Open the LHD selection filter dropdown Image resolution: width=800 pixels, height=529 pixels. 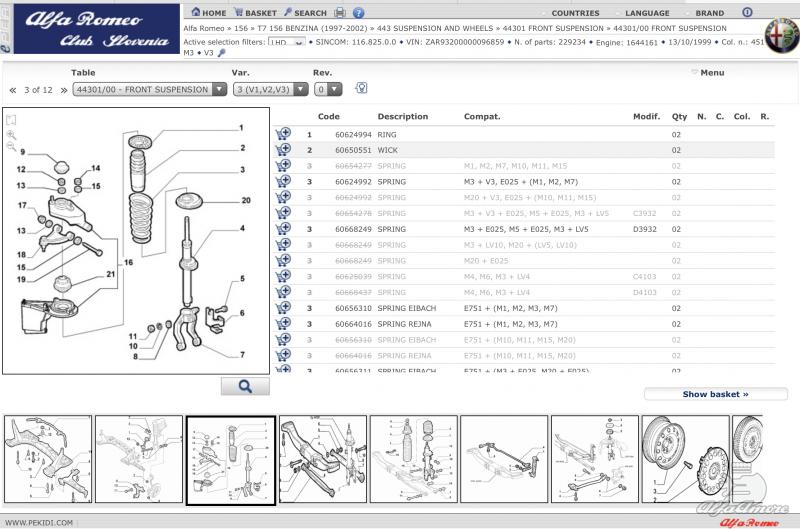pos(287,42)
